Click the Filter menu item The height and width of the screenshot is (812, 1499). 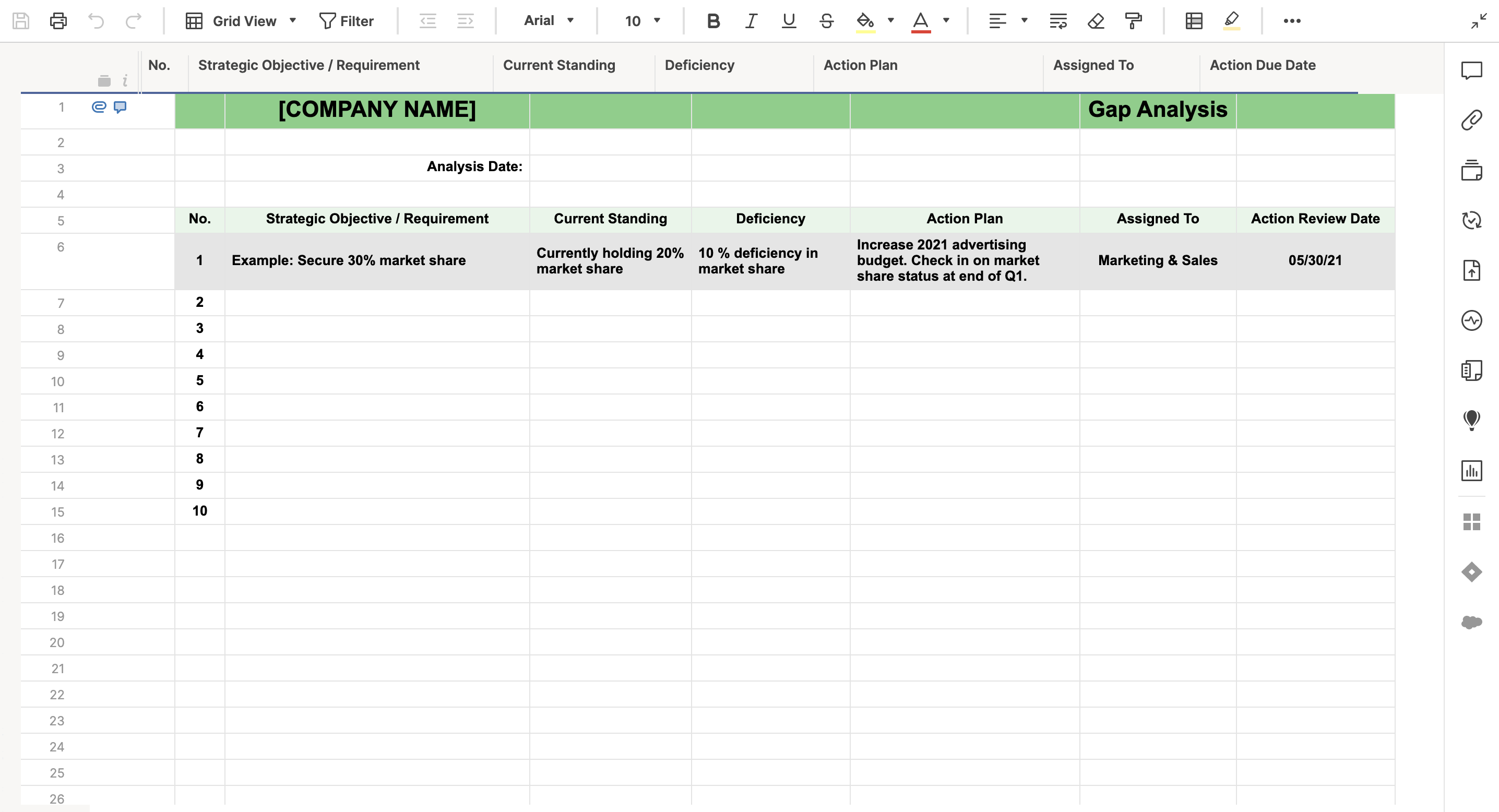[x=344, y=19]
